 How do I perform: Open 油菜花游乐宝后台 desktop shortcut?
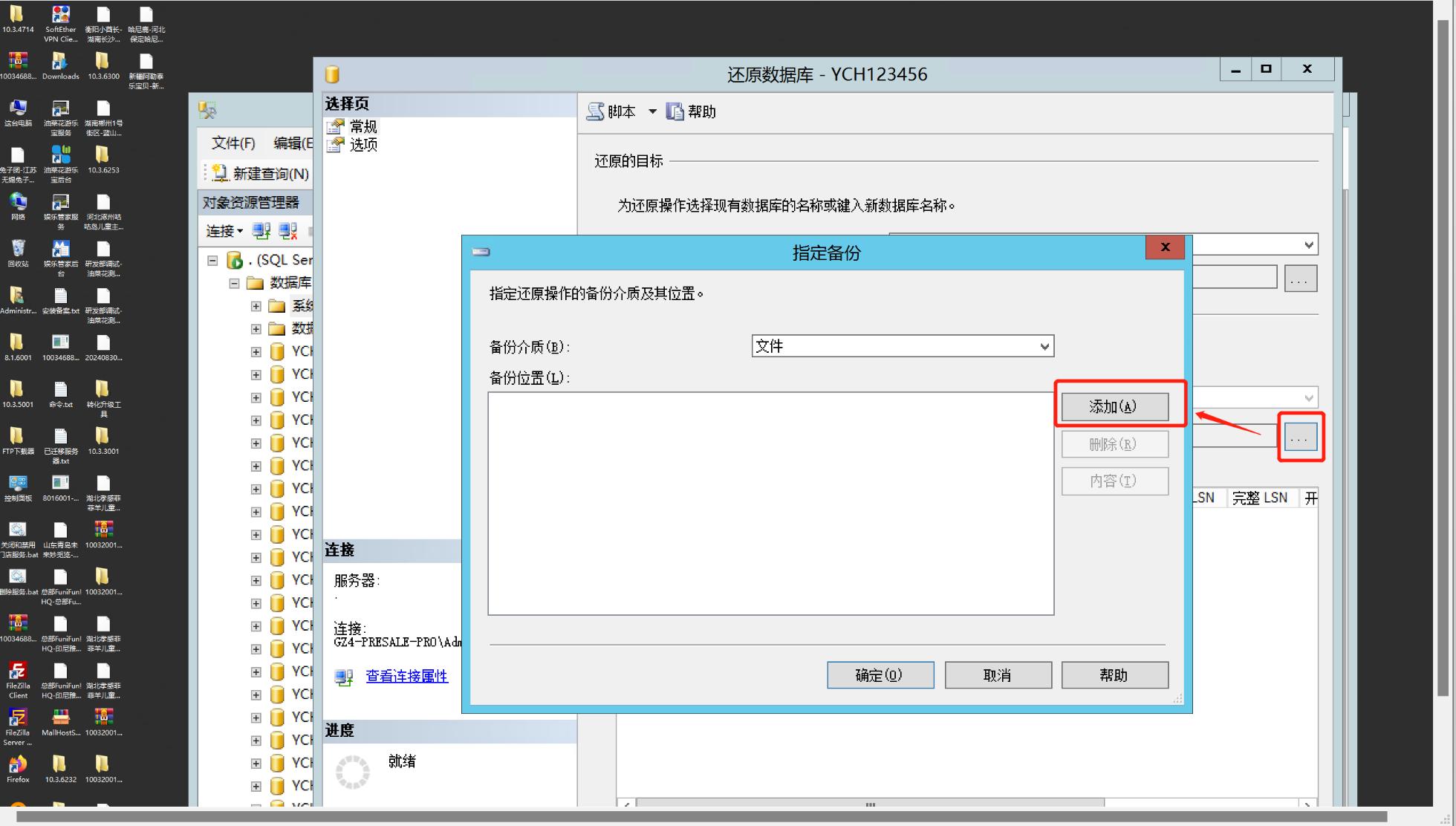60,163
